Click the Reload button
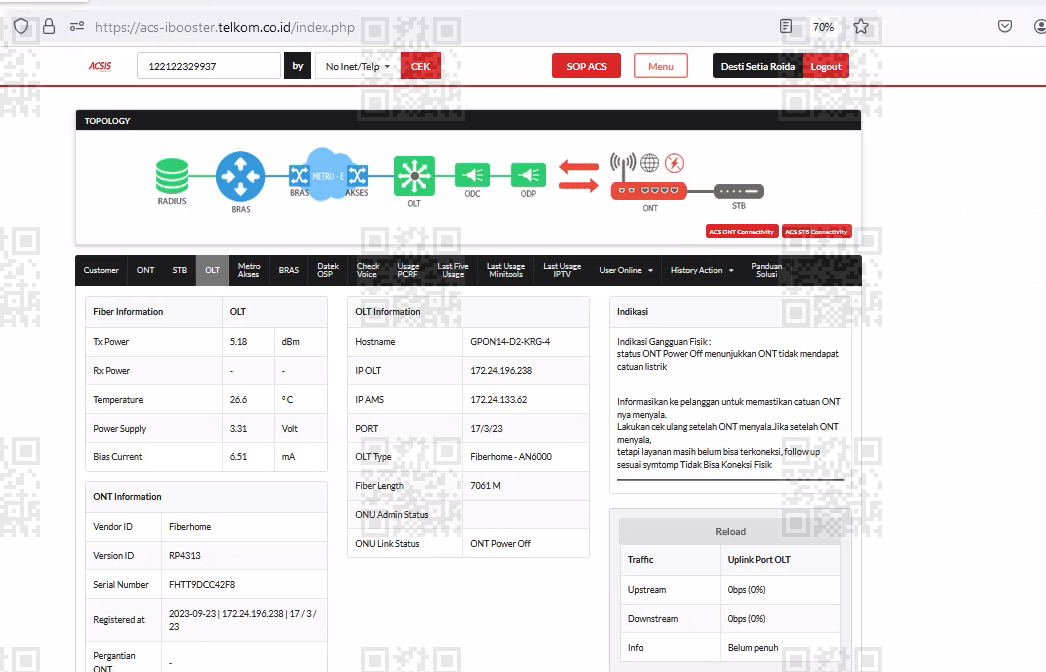The image size is (1046, 672). click(730, 532)
